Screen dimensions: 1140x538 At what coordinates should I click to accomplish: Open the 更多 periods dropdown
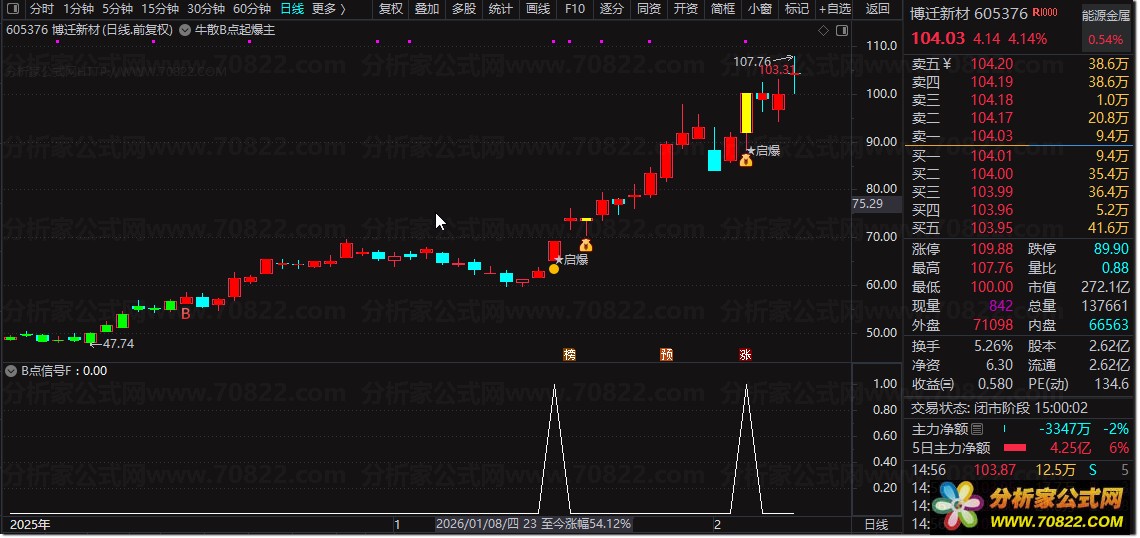coord(329,9)
